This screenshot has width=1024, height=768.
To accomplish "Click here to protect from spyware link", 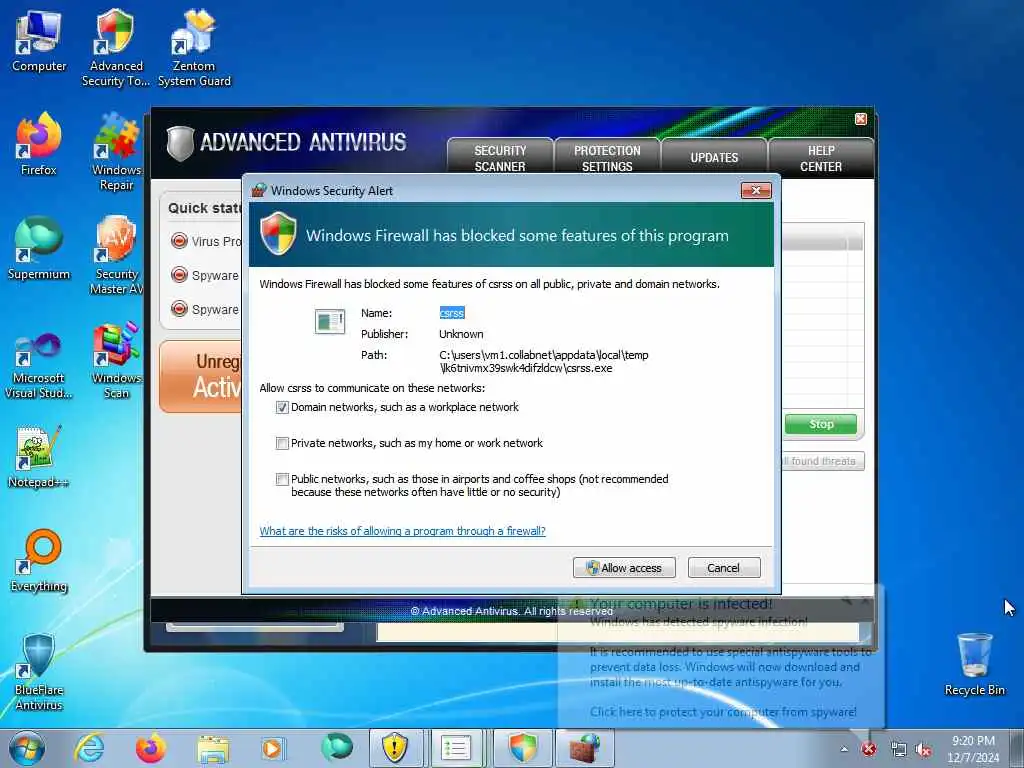I will point(723,712).
